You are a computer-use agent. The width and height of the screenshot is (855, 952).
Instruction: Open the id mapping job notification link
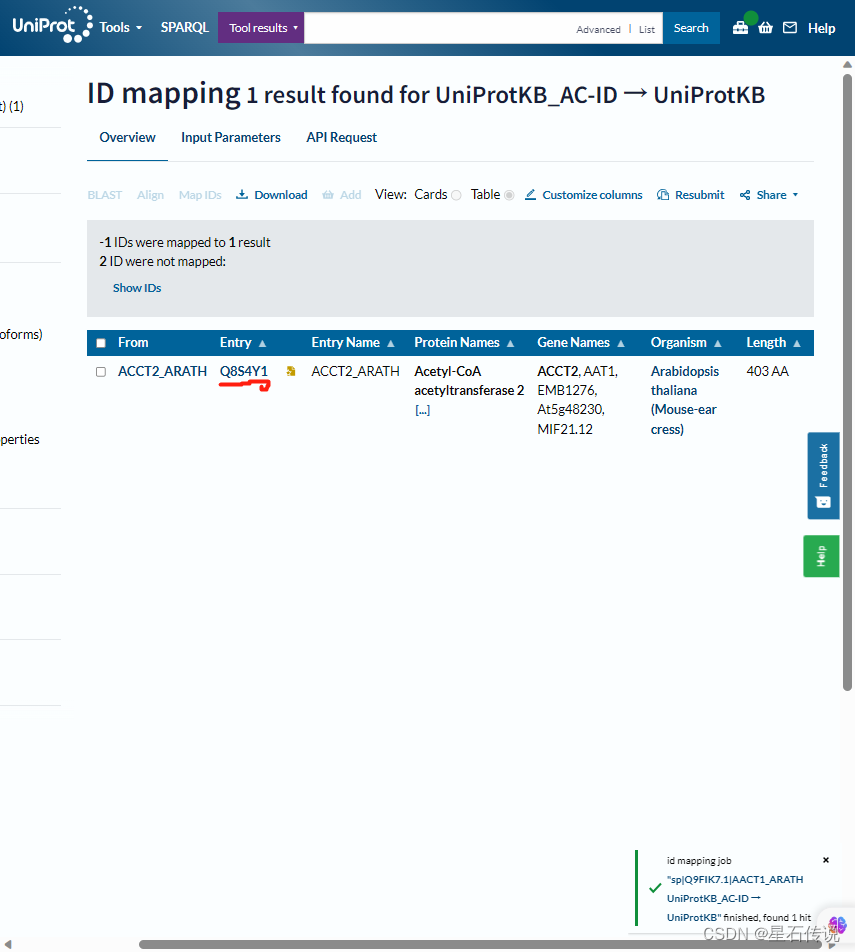(x=735, y=898)
